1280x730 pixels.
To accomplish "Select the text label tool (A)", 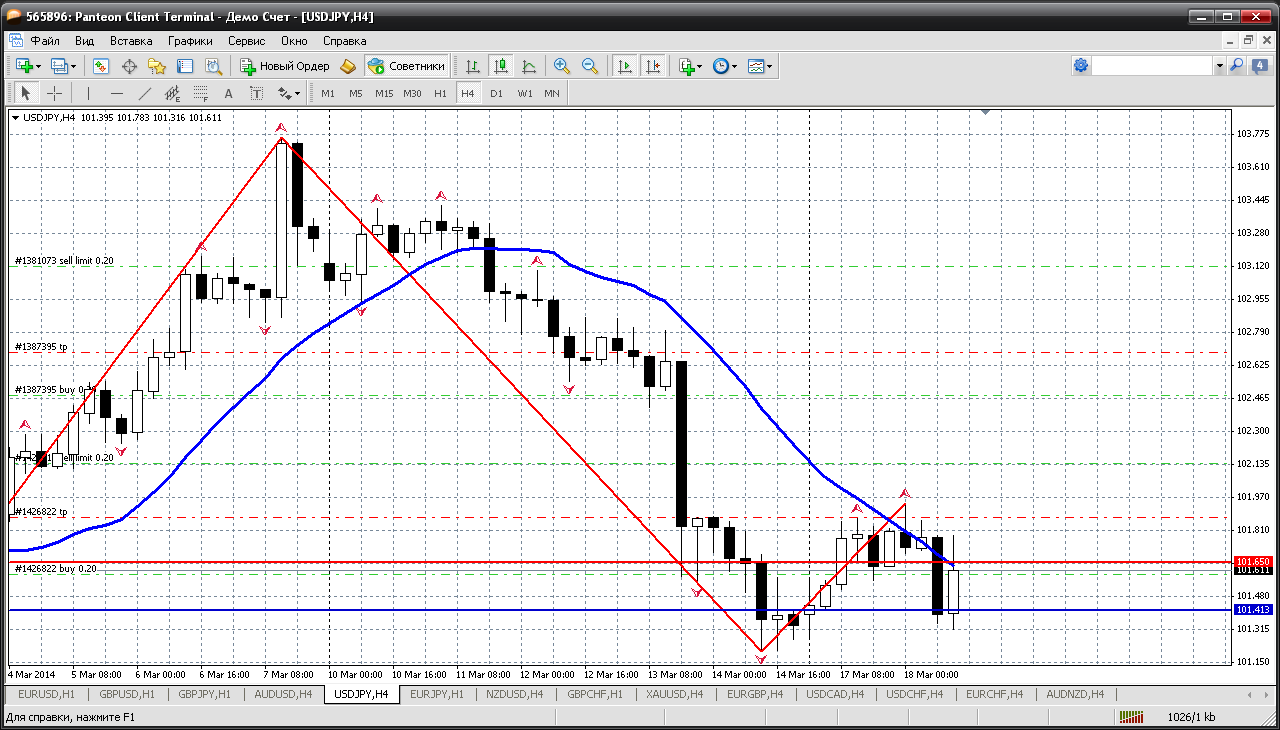I will (228, 93).
